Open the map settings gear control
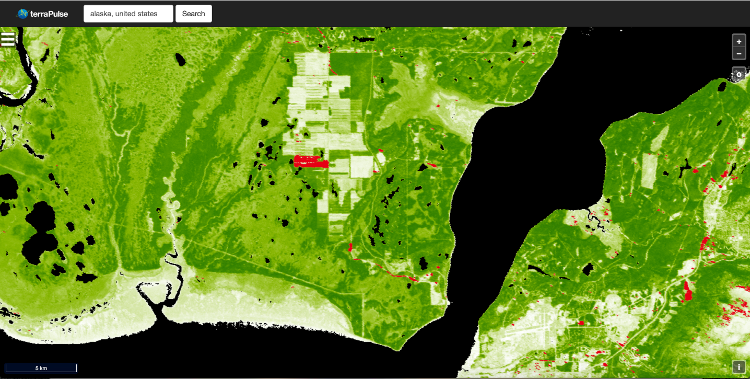 739,75
